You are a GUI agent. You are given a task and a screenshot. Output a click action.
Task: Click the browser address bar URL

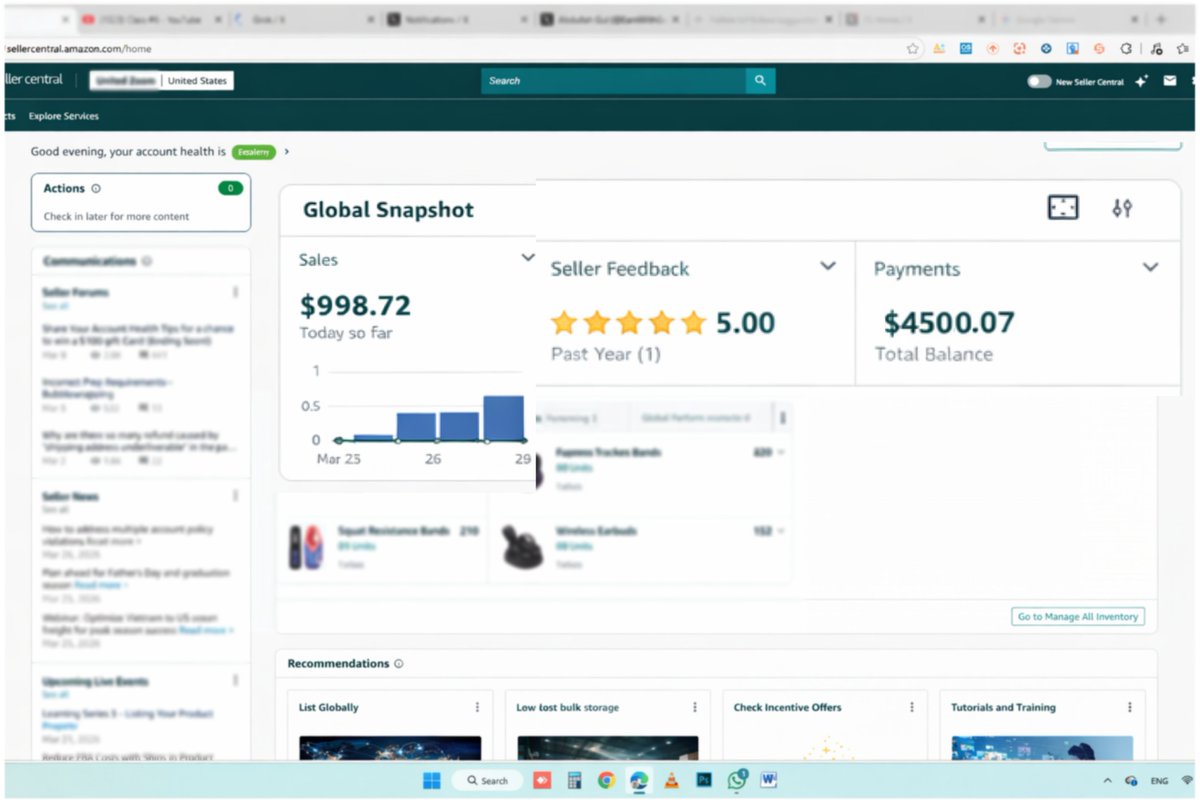77,48
